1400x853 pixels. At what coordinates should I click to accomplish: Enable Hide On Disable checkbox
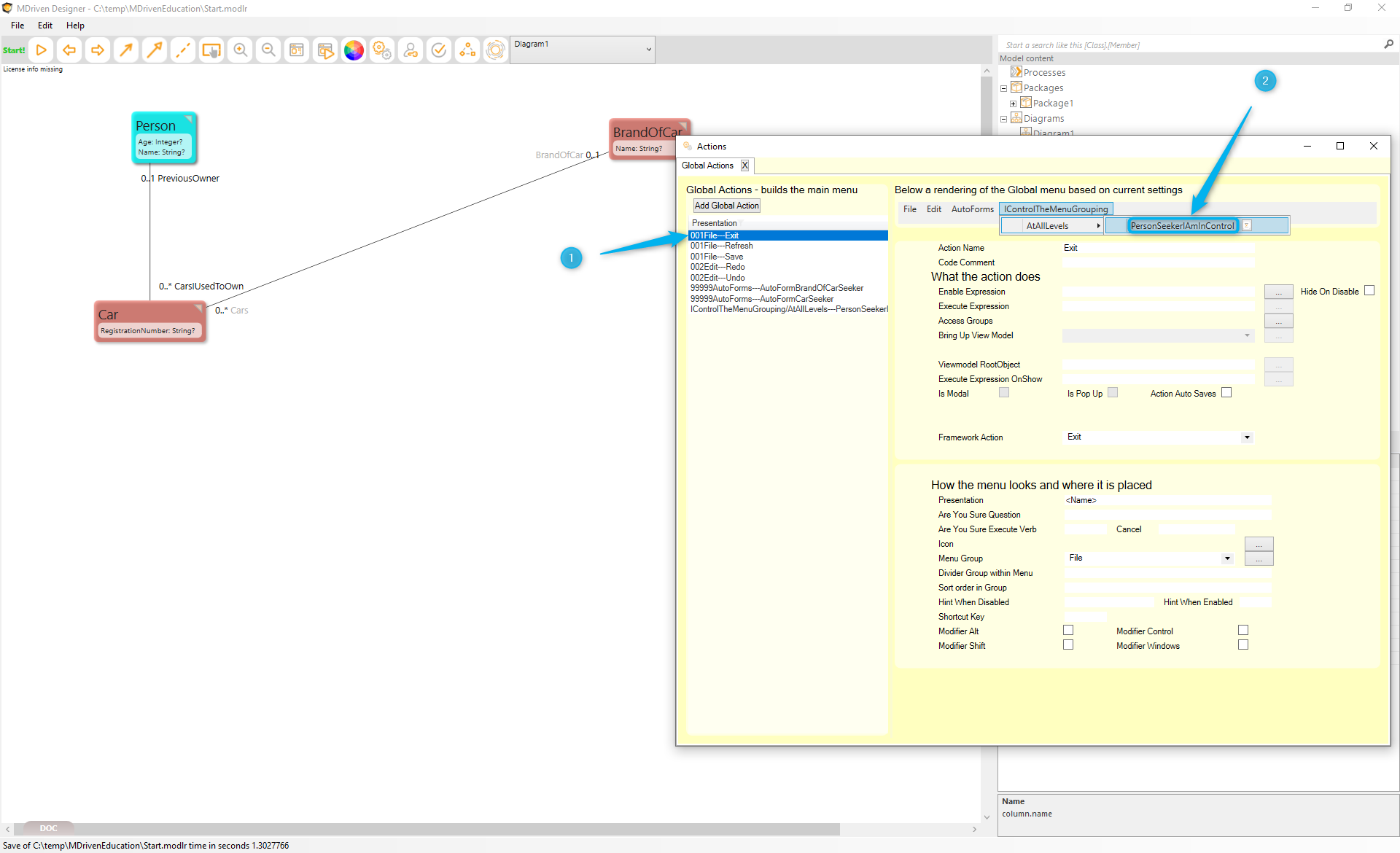(1369, 291)
